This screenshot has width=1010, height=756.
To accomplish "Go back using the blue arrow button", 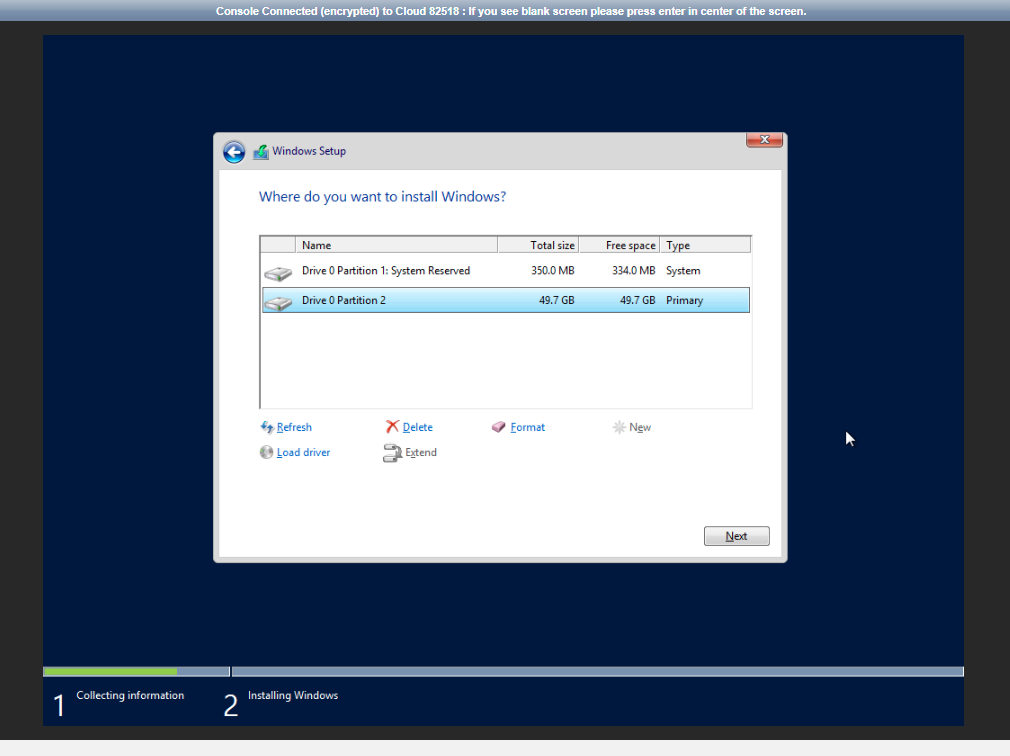I will tap(234, 152).
